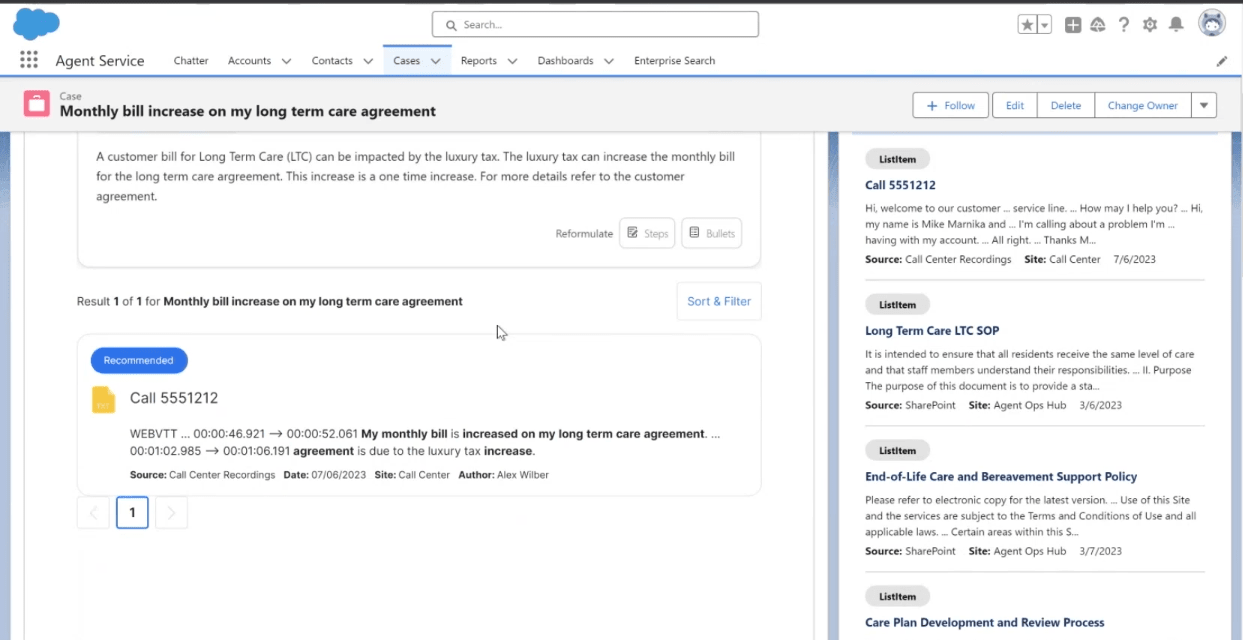Viewport: 1243px width, 640px height.
Task: Open the Trailhead guidance icon
Action: pyautogui.click(x=1098, y=25)
